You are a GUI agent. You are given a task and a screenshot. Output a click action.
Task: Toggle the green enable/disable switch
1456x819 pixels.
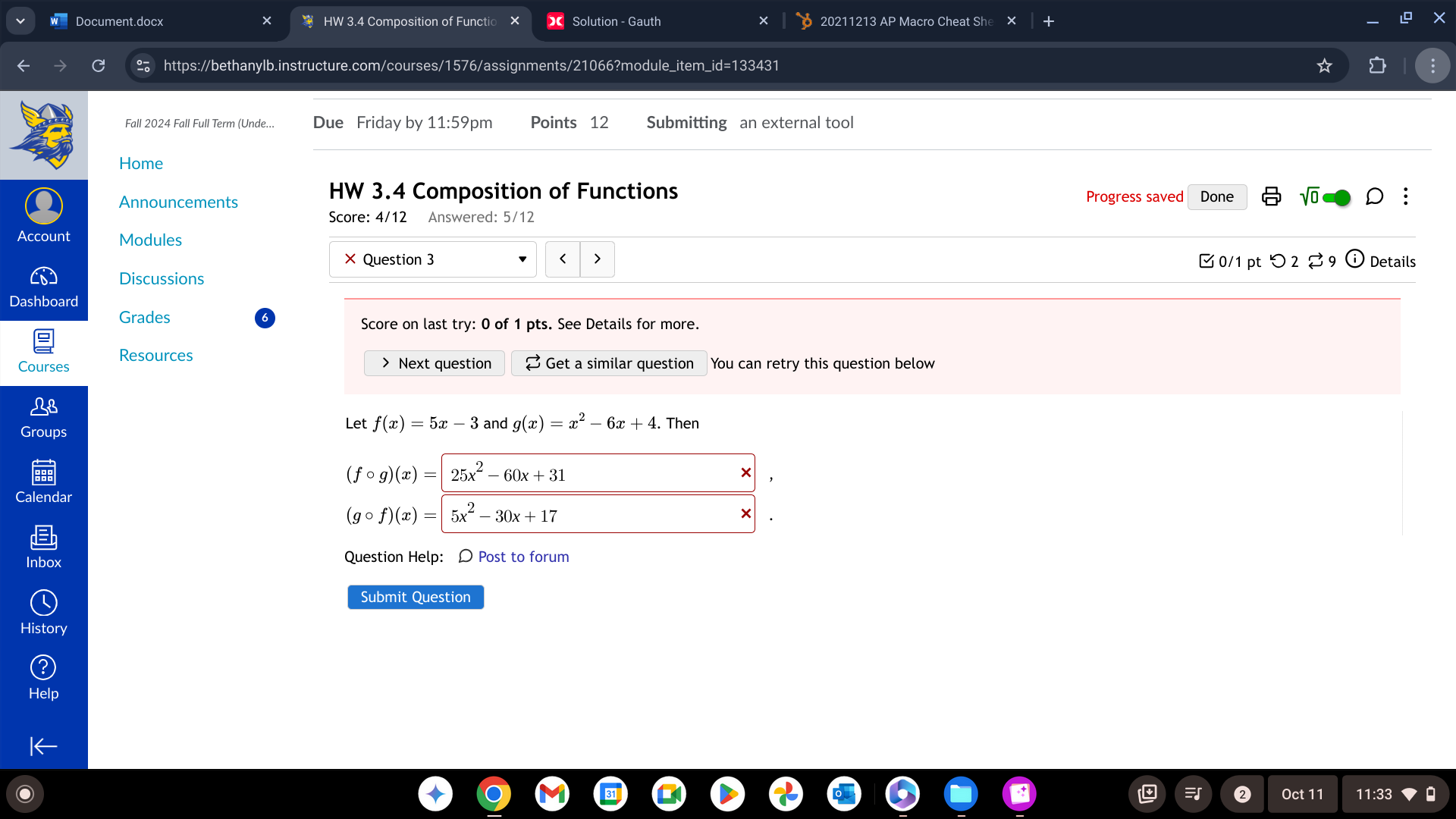1339,196
